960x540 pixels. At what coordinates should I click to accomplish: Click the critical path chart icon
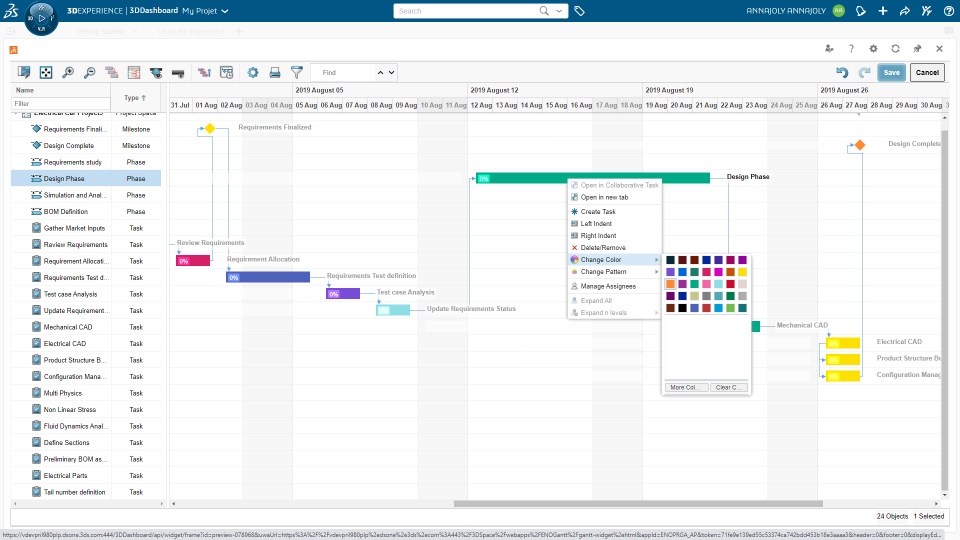pyautogui.click(x=133, y=73)
